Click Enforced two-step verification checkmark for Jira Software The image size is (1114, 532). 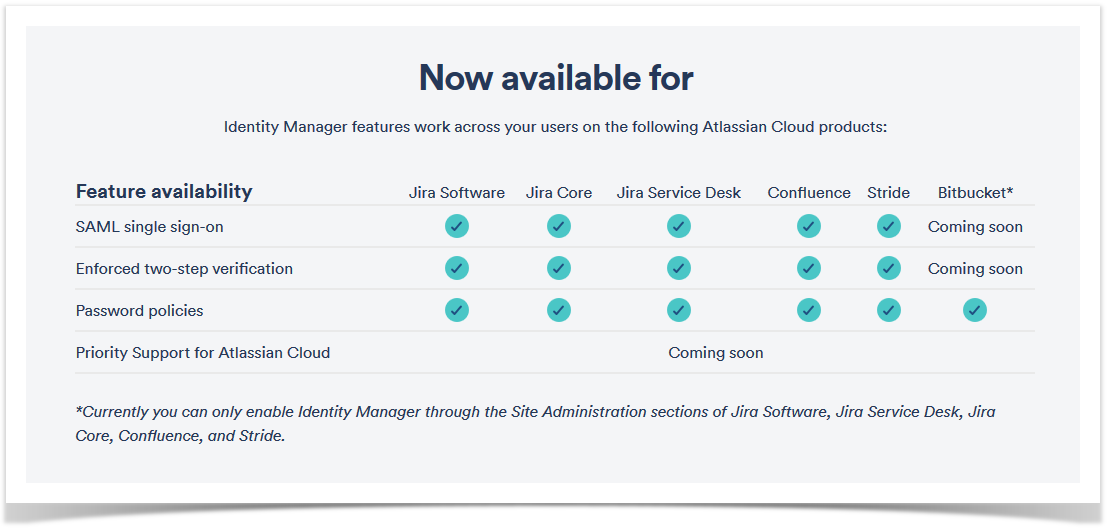pyautogui.click(x=457, y=268)
